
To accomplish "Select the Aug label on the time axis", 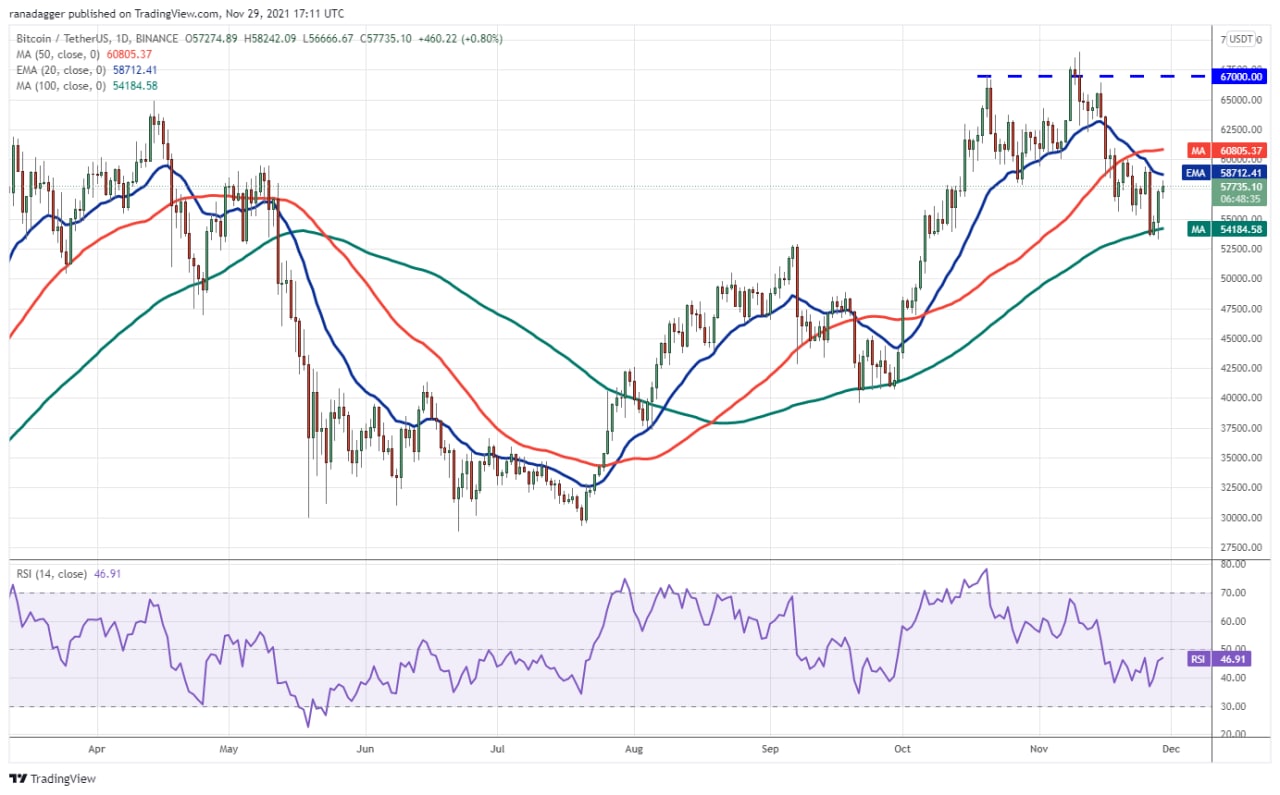I will 631,746.
